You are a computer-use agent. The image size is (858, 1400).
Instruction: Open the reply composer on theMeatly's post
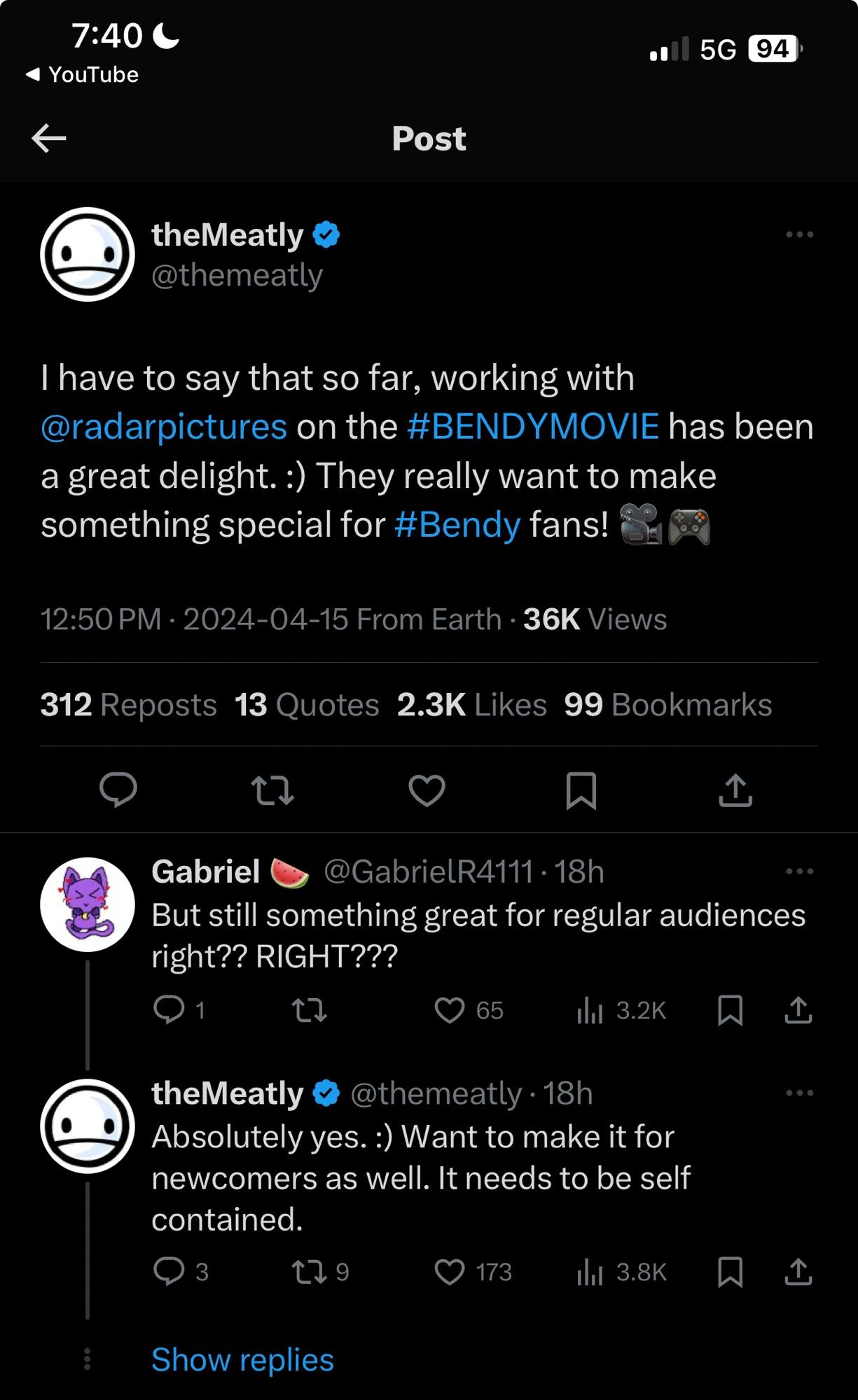[x=118, y=790]
